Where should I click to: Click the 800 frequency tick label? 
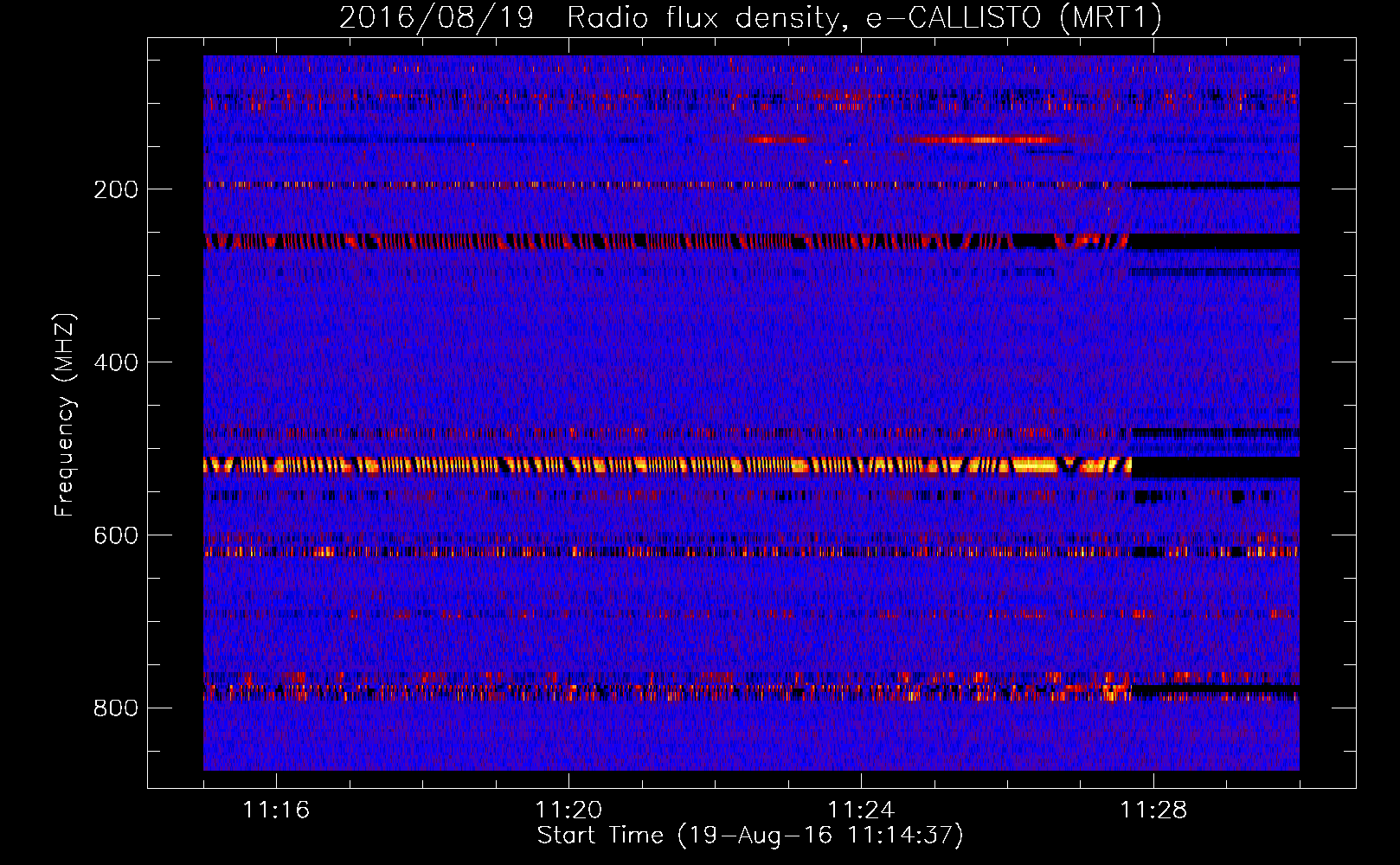point(116,708)
